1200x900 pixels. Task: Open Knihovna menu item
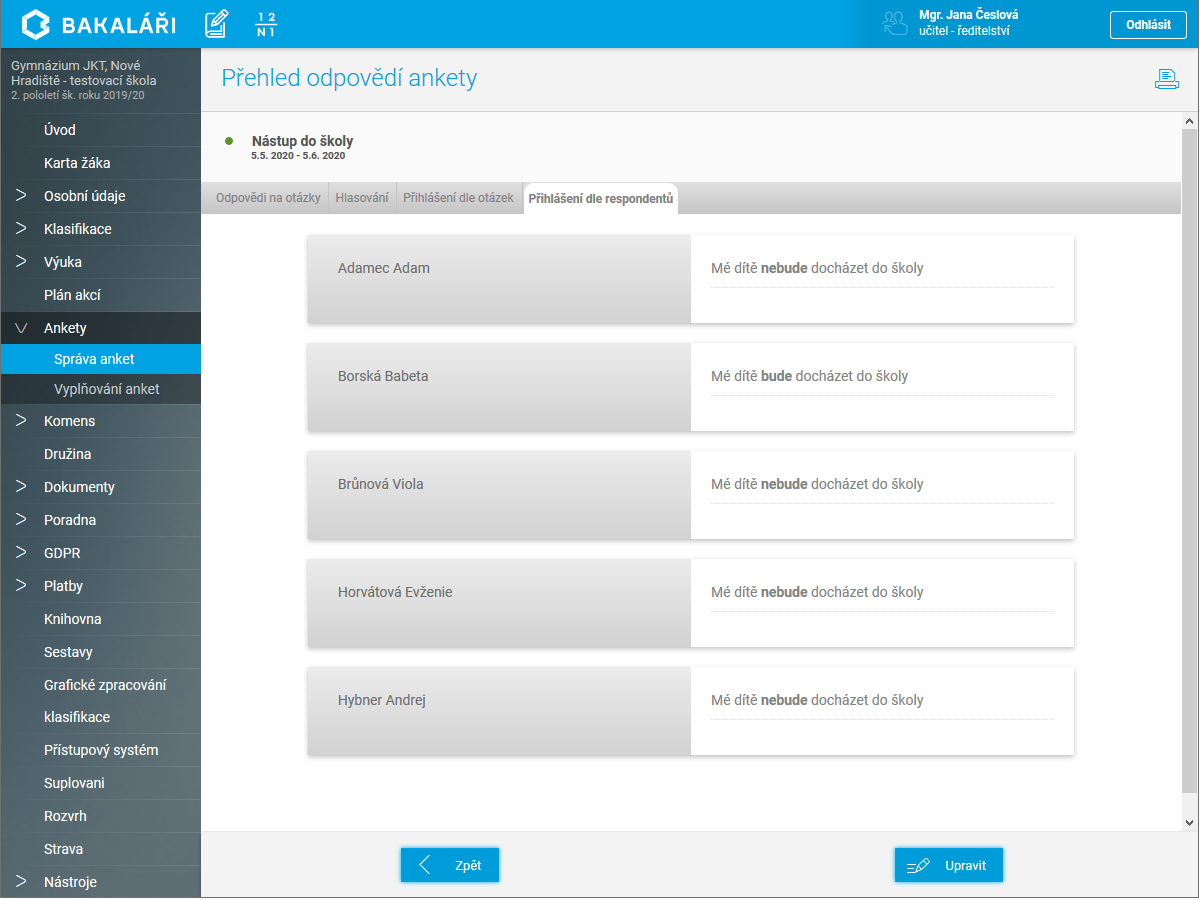click(100, 619)
